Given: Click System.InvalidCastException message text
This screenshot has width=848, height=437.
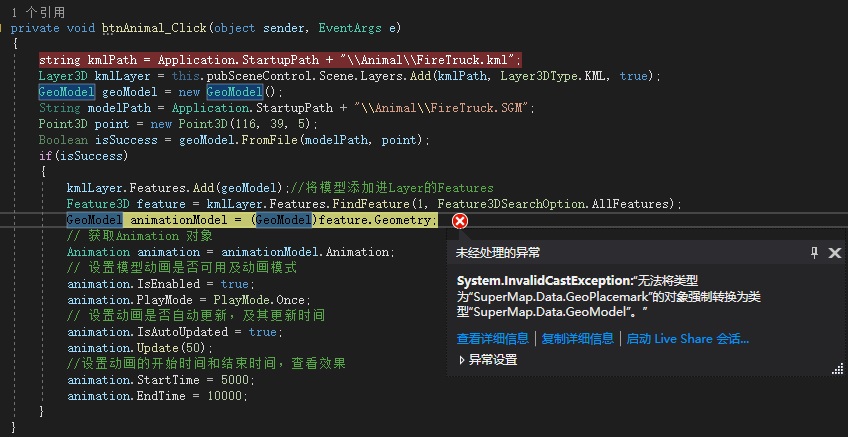Looking at the screenshot, I should click(x=609, y=296).
